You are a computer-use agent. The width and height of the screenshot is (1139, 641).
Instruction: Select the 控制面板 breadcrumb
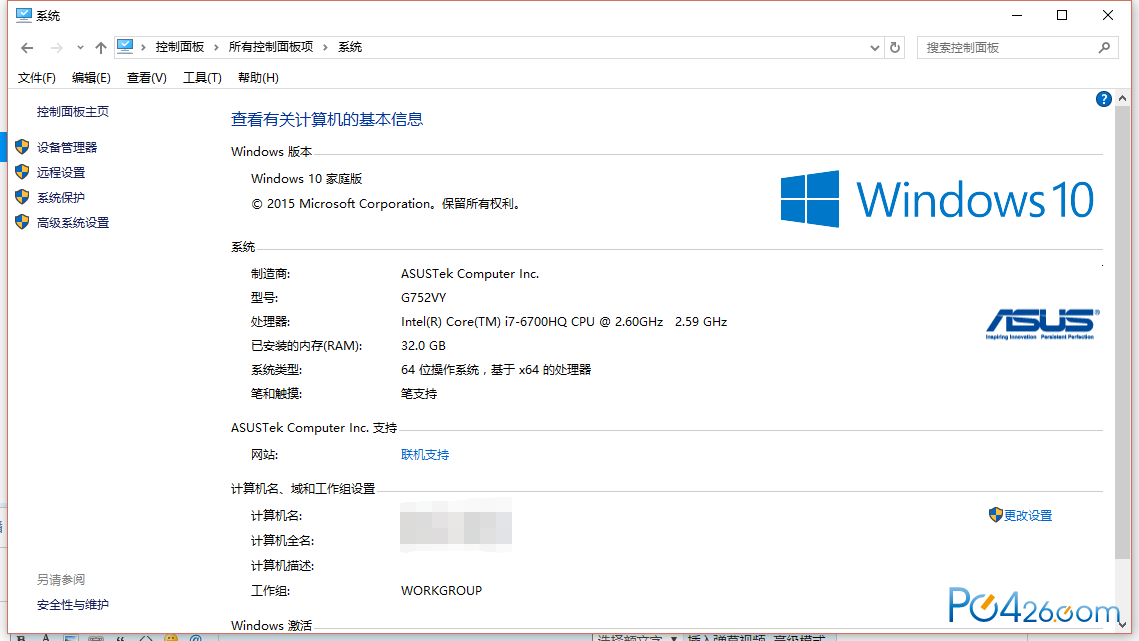(179, 47)
